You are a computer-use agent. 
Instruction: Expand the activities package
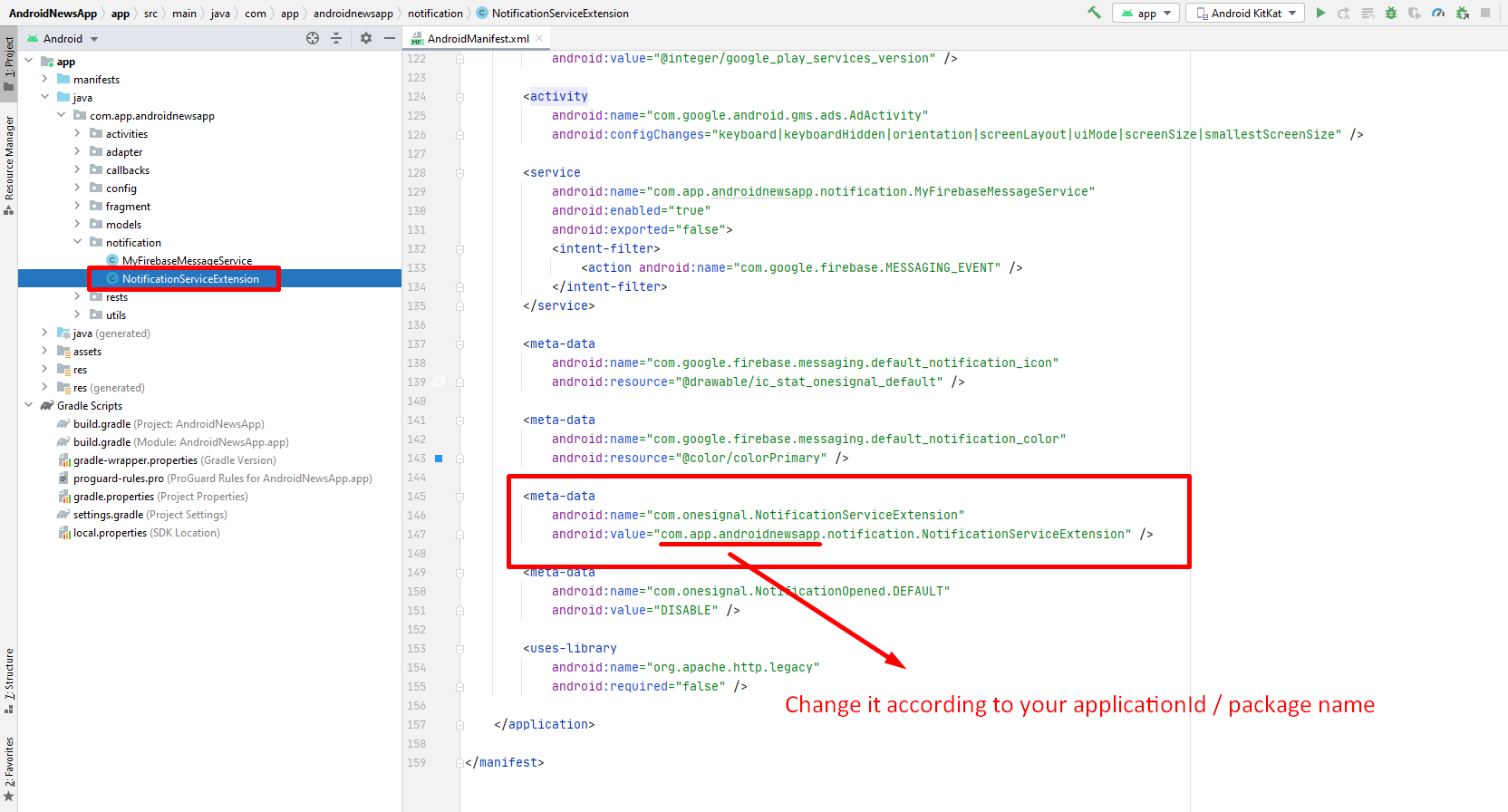[78, 133]
